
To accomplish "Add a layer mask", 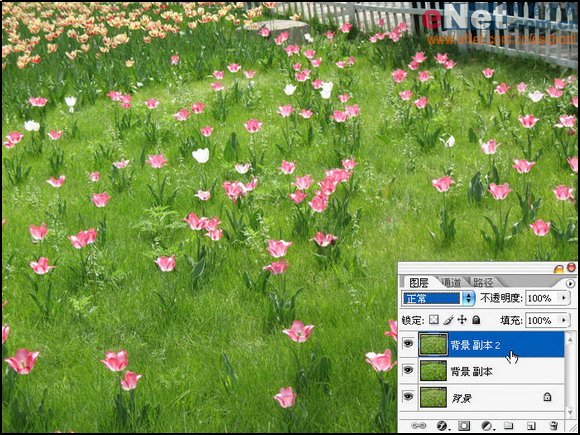I will point(464,426).
